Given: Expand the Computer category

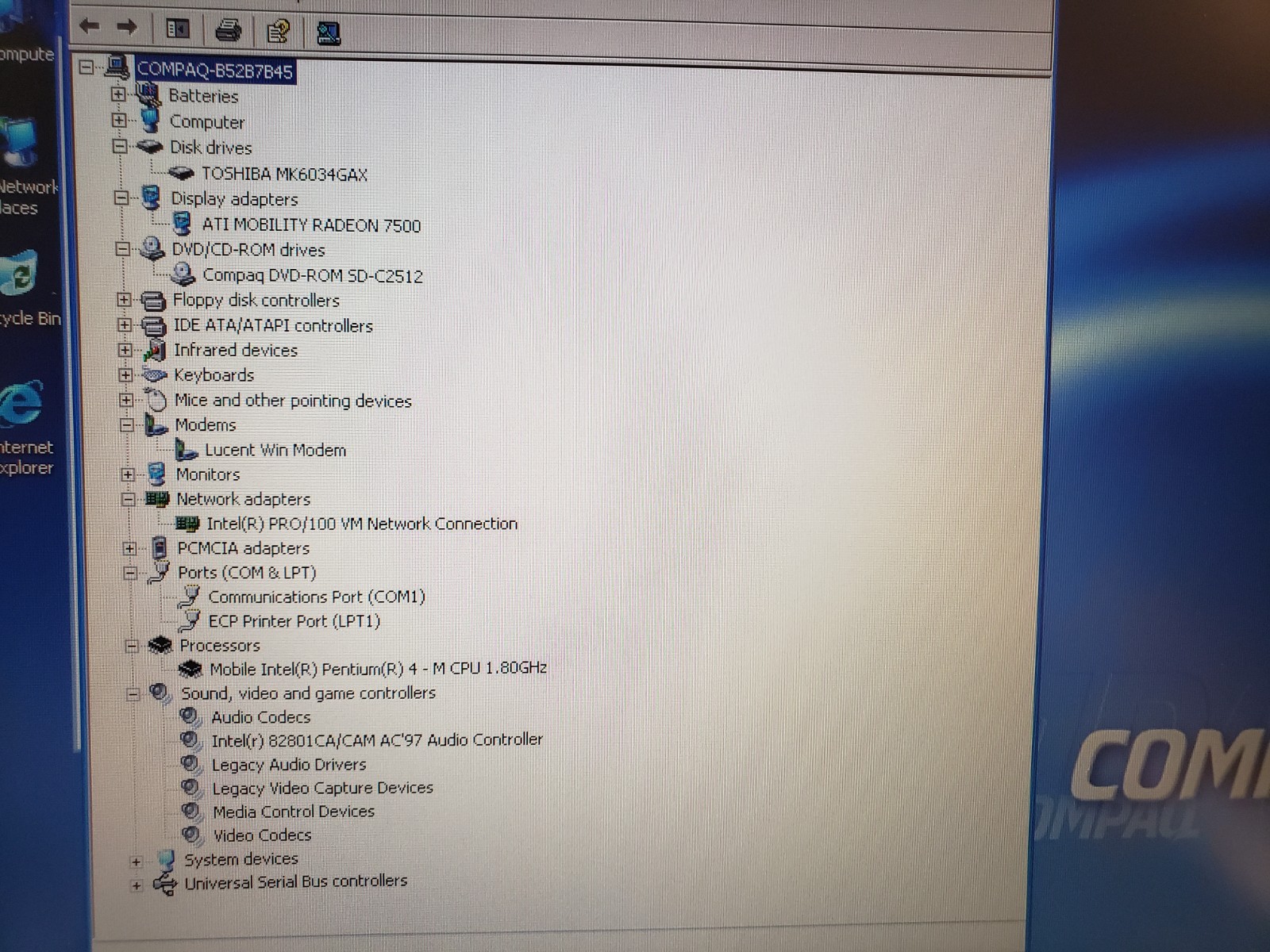Looking at the screenshot, I should [119, 121].
